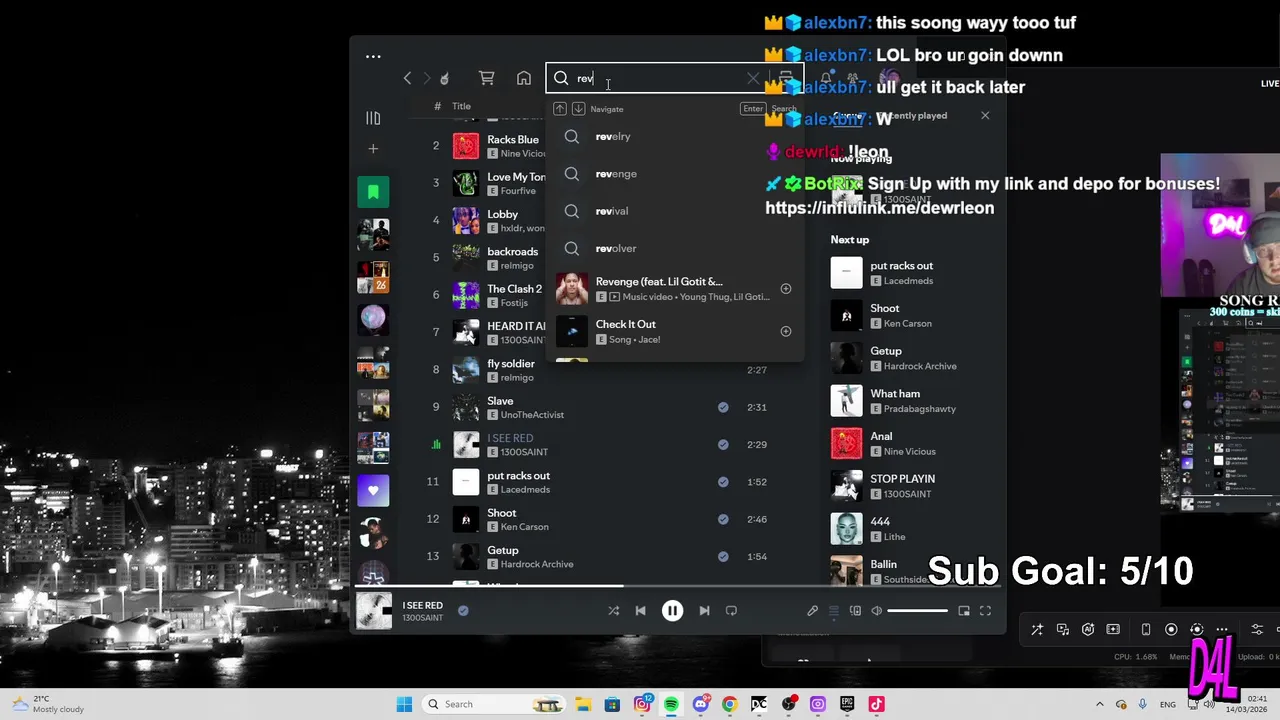Show hidden system tray icons chevron
This screenshot has width=1280, height=720.
(1100, 704)
